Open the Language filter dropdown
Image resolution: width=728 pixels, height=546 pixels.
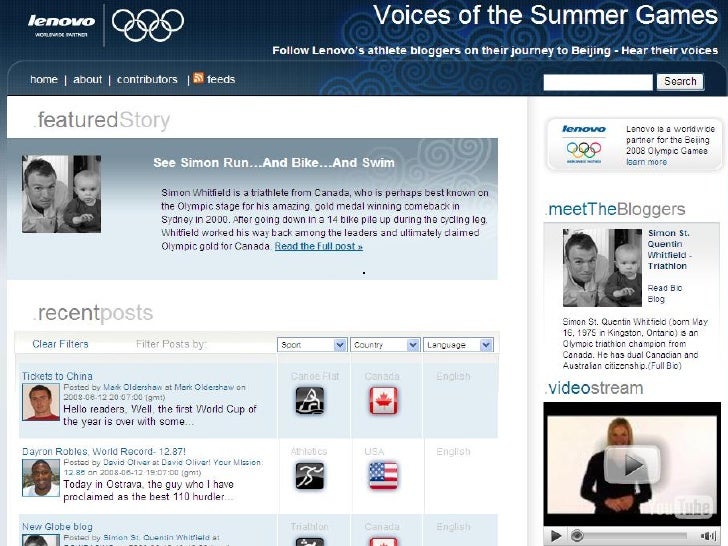[x=458, y=345]
